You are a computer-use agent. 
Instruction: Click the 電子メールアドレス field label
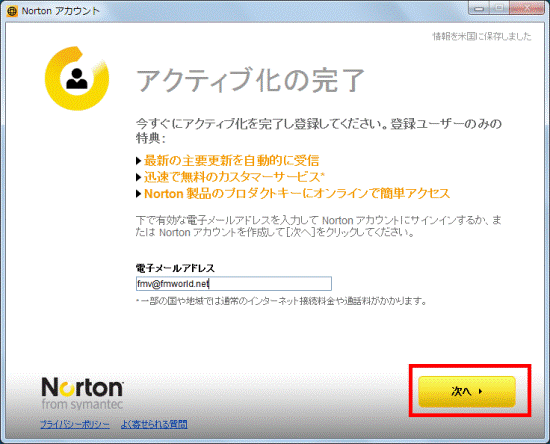[175, 268]
